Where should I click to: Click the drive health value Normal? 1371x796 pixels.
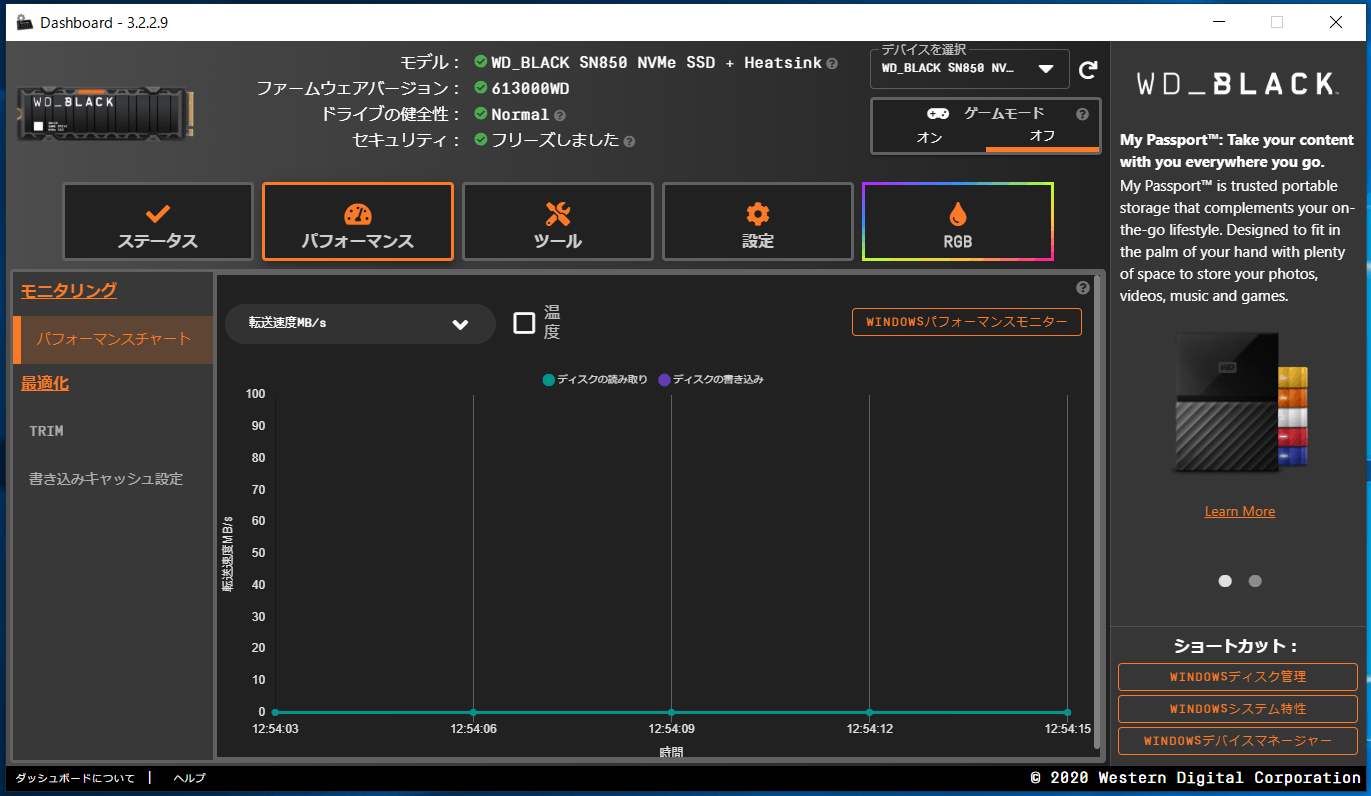[520, 115]
